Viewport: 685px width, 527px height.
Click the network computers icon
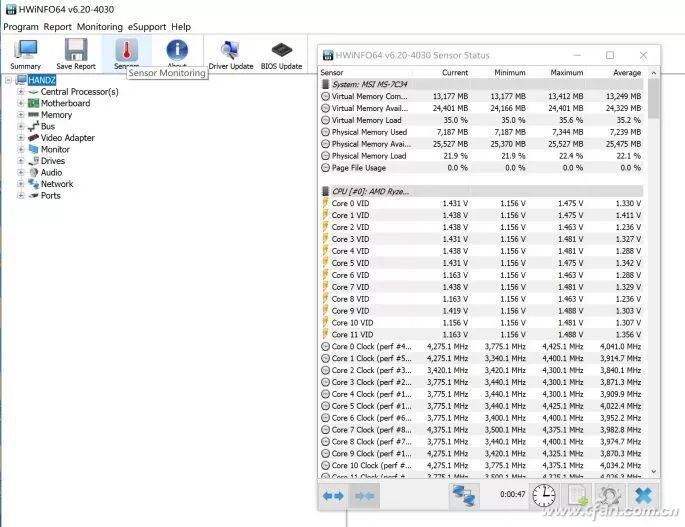pos(464,496)
